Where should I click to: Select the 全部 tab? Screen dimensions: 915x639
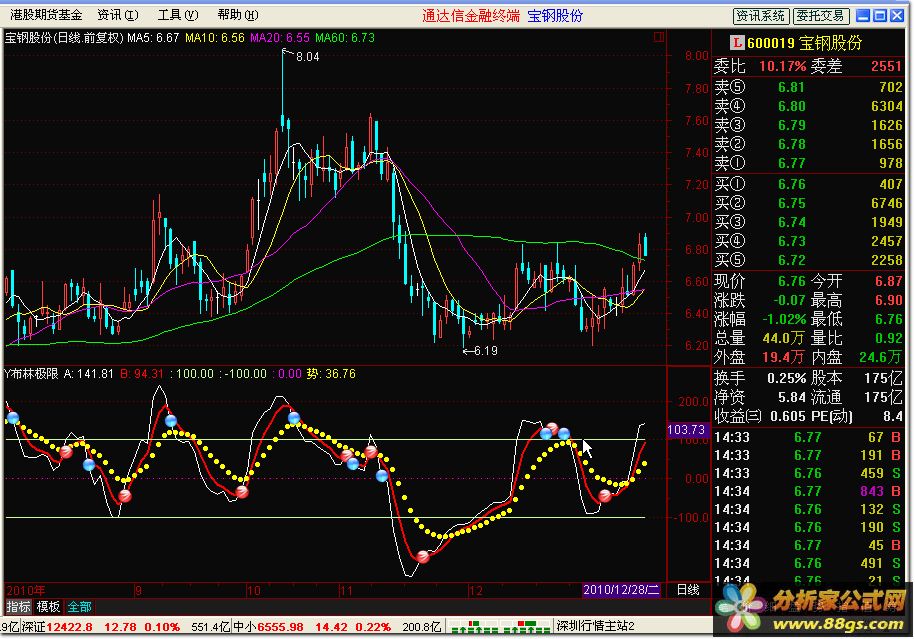click(79, 607)
